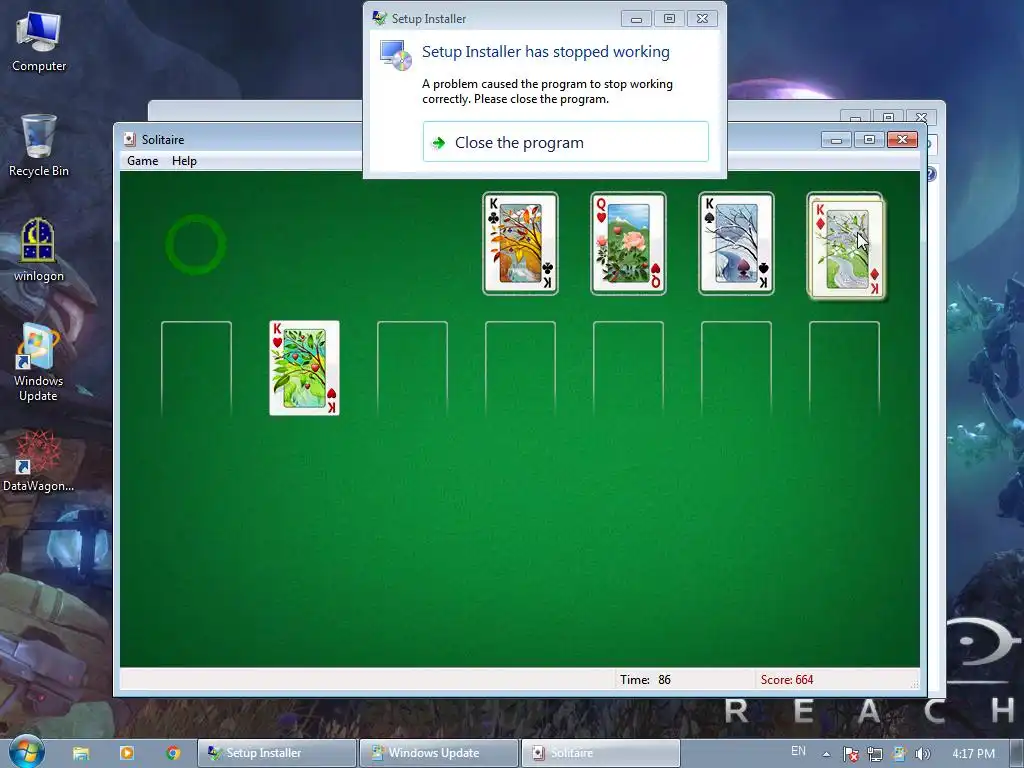Screen dimensions: 1024x768
Task: Open Windows Explorer from taskbar
Action: coord(81,753)
